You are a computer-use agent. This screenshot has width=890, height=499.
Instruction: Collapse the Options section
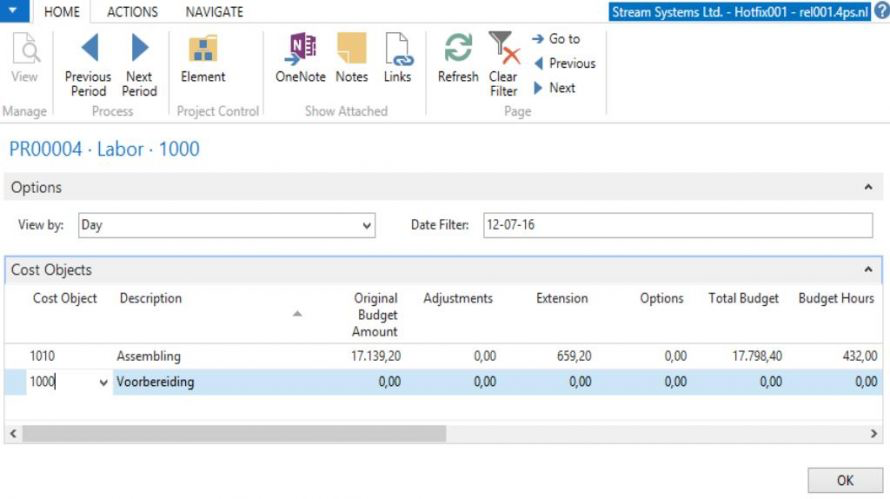[867, 187]
